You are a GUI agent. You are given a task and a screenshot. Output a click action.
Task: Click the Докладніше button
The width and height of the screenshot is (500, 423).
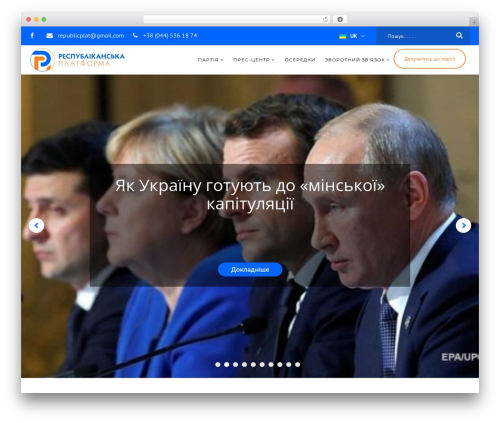pyautogui.click(x=250, y=269)
